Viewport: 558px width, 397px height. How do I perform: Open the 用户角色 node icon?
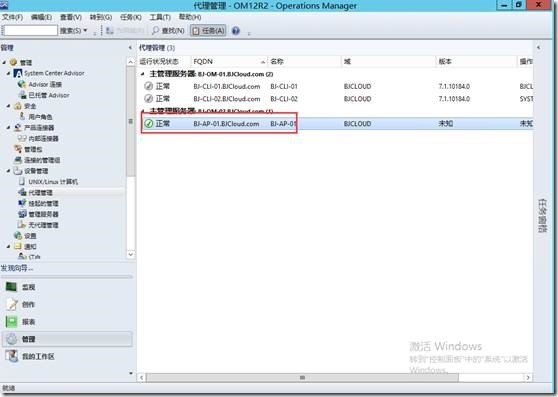(22, 117)
